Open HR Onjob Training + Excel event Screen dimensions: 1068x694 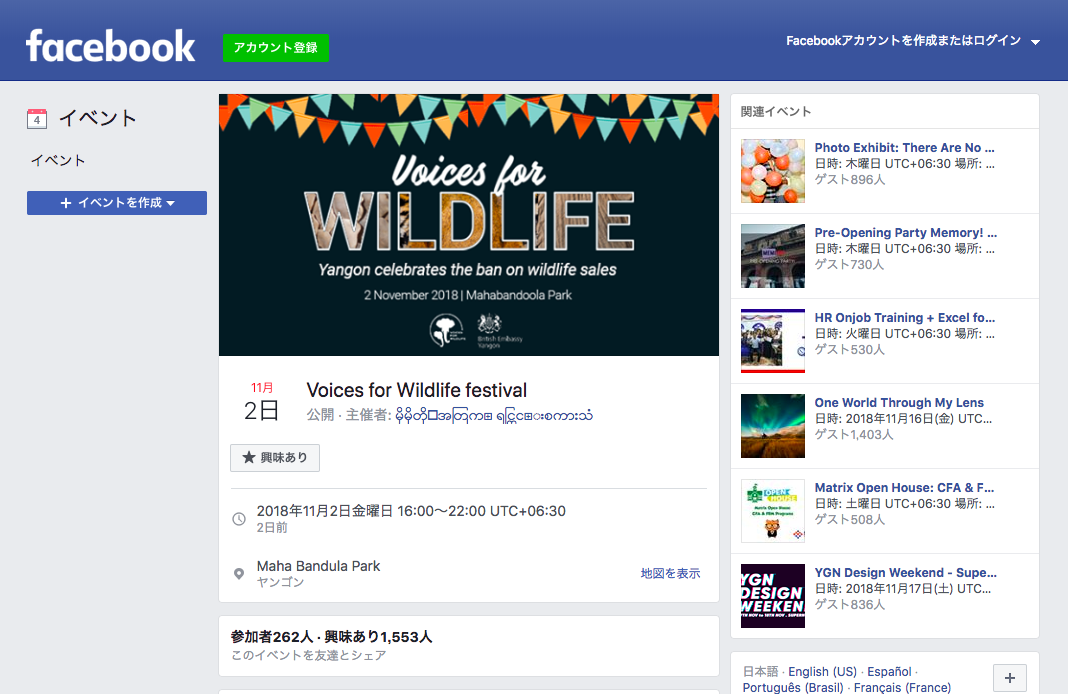(905, 318)
